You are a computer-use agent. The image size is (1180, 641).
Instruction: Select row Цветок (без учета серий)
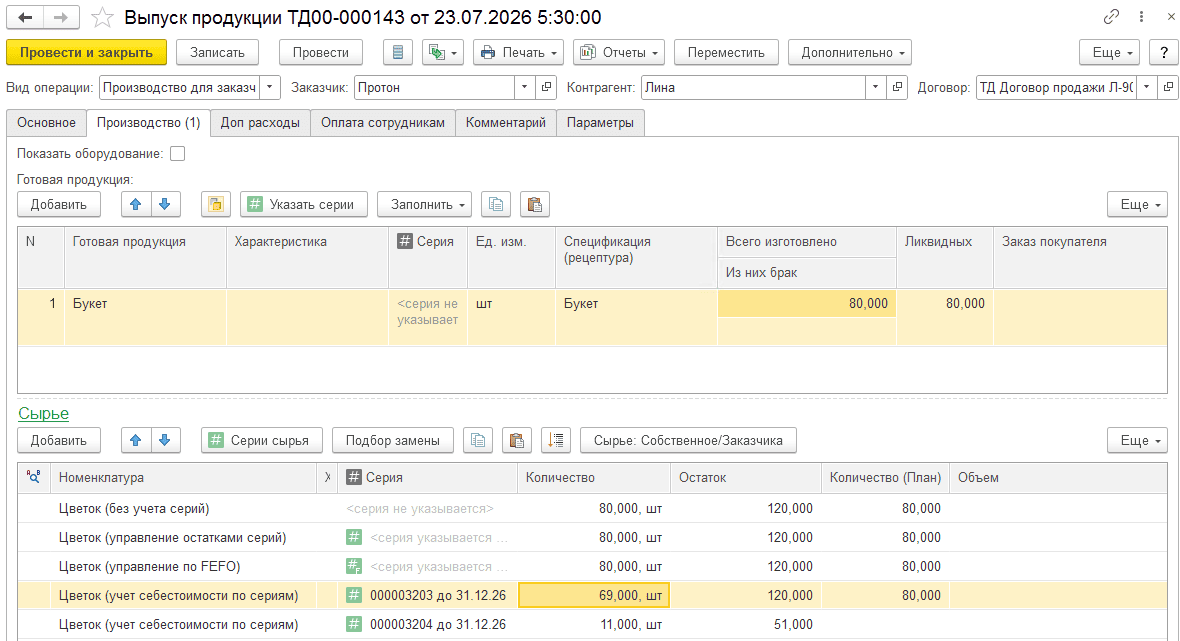(592, 509)
